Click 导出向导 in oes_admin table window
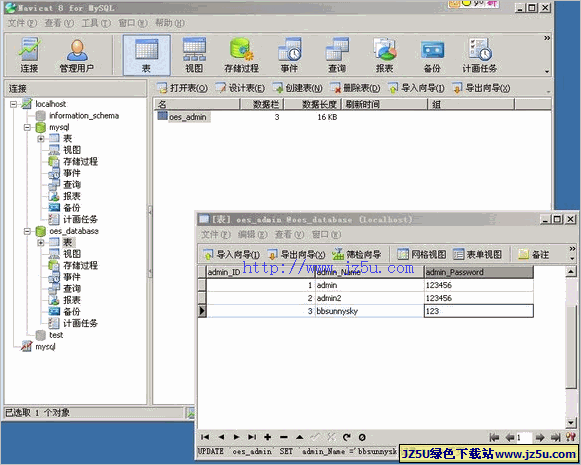 (296, 255)
